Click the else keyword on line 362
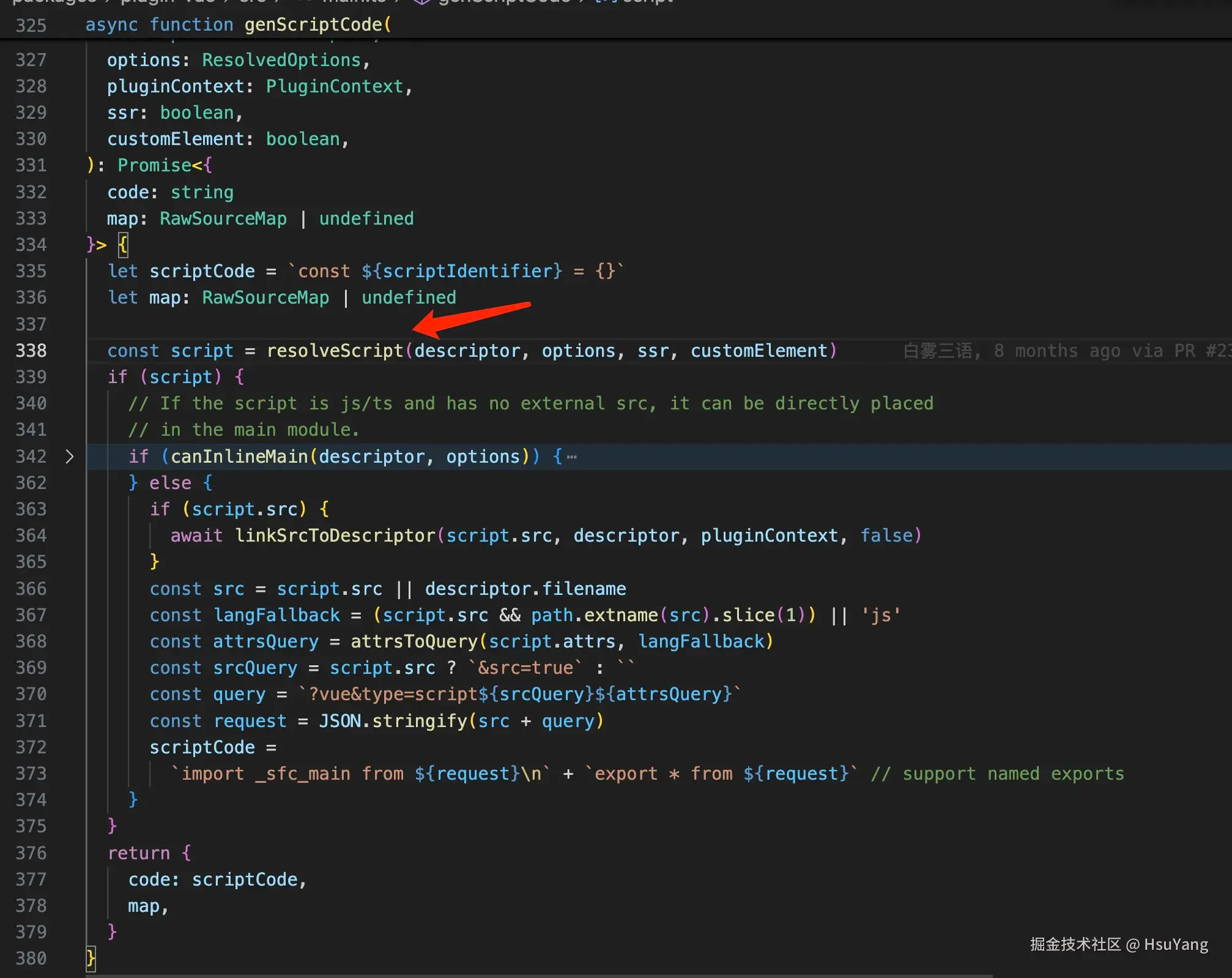Screen dimensions: 1232x978 click(x=170, y=483)
